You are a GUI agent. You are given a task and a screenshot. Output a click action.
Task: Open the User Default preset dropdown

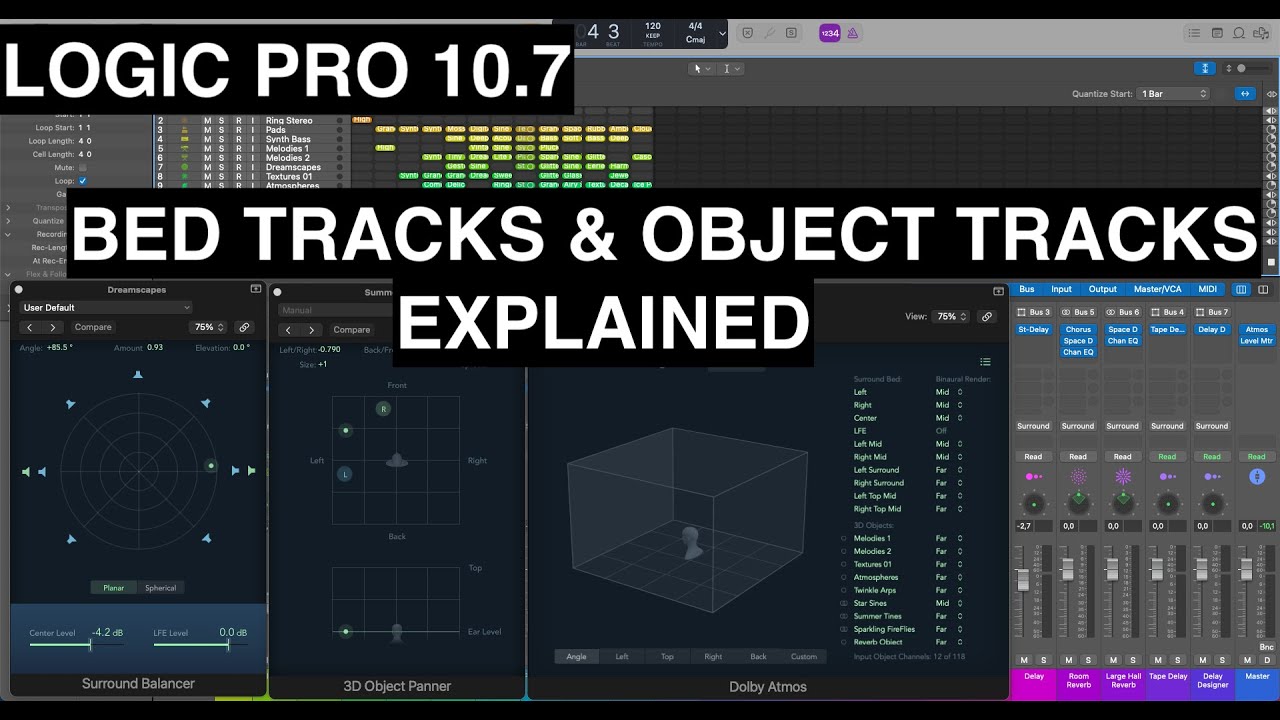(106, 308)
